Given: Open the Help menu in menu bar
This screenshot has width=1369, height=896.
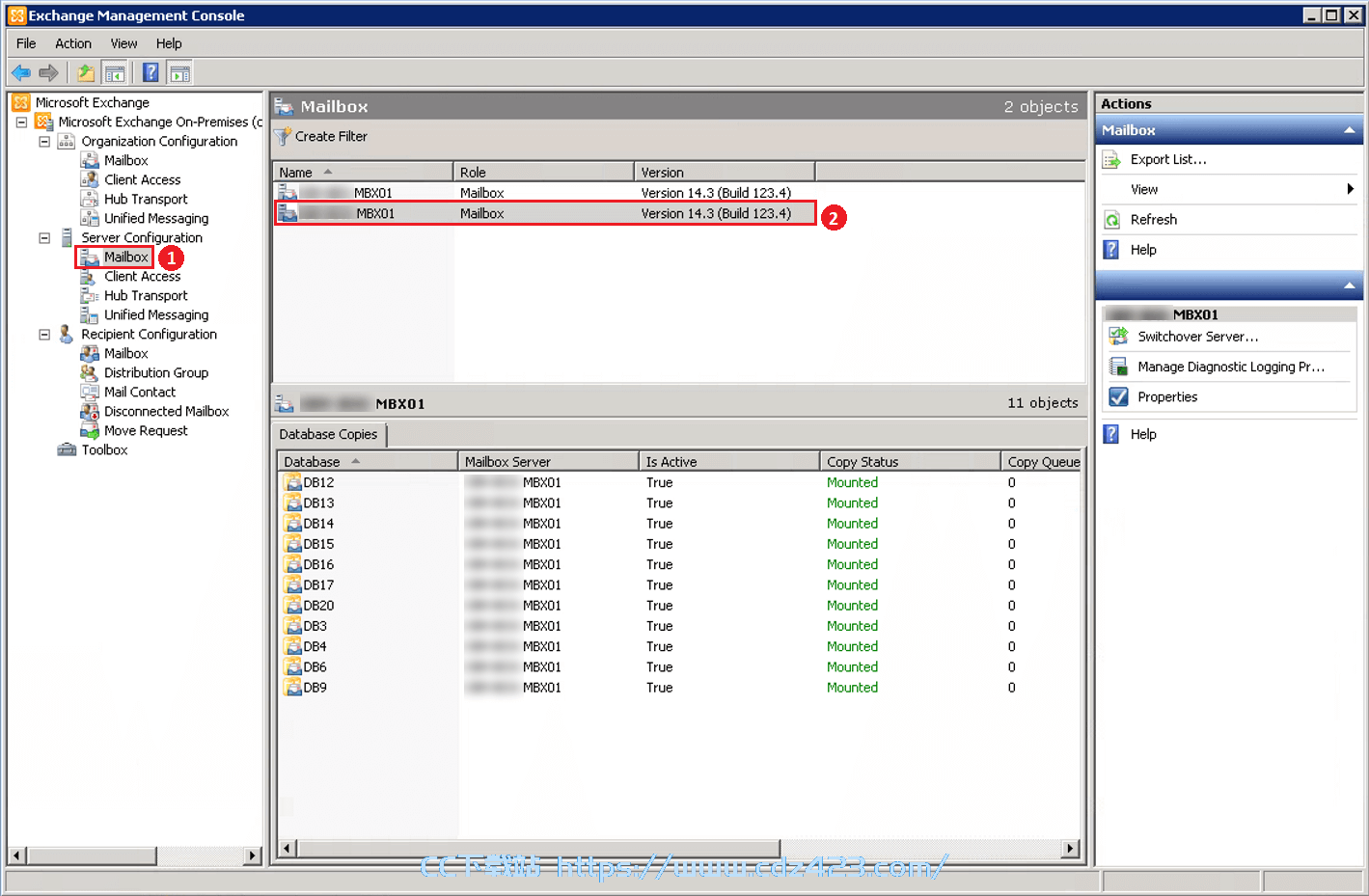Looking at the screenshot, I should tap(169, 43).
